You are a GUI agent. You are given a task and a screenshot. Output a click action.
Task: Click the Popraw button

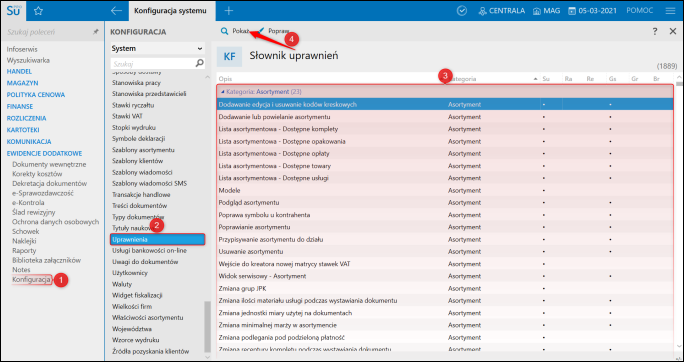click(274, 31)
